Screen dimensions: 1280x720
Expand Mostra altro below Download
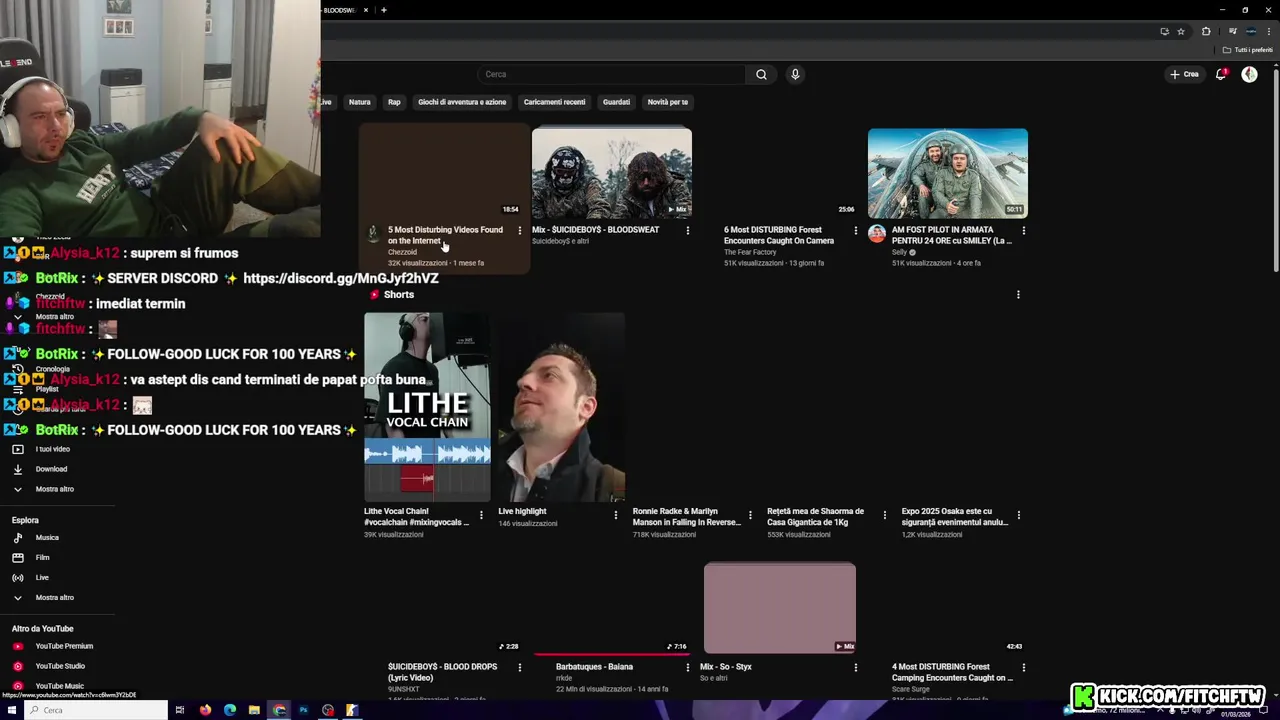point(57,489)
